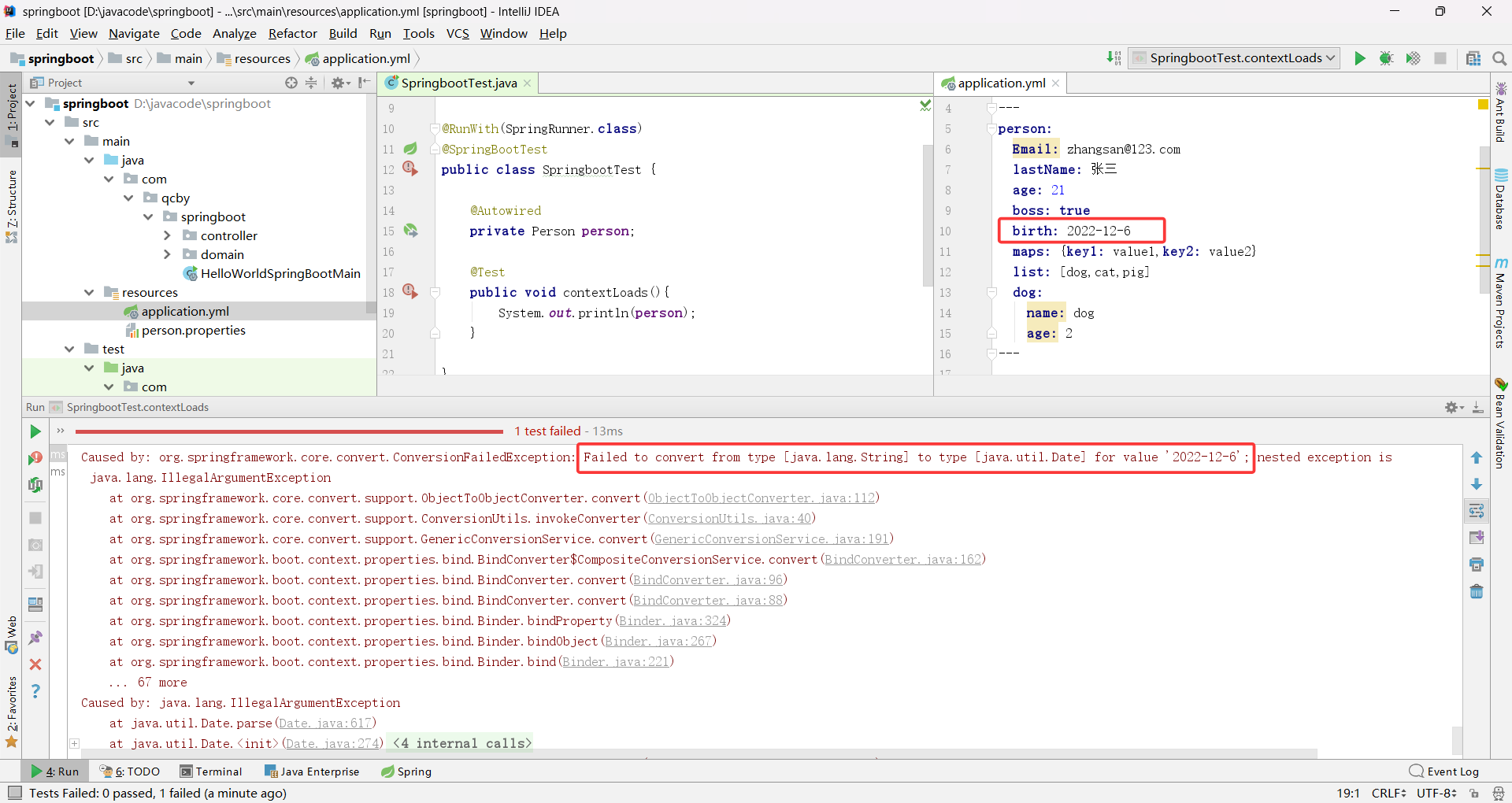The width and height of the screenshot is (1512, 803).
Task: Open Run panel settings gear
Action: (1454, 407)
